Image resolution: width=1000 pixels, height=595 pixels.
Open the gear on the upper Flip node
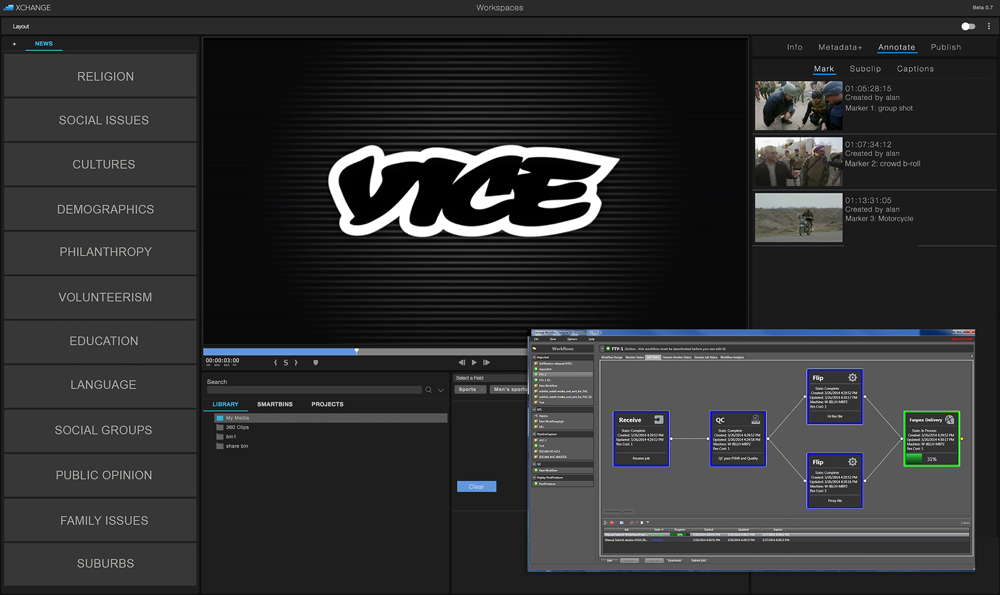pyautogui.click(x=852, y=378)
